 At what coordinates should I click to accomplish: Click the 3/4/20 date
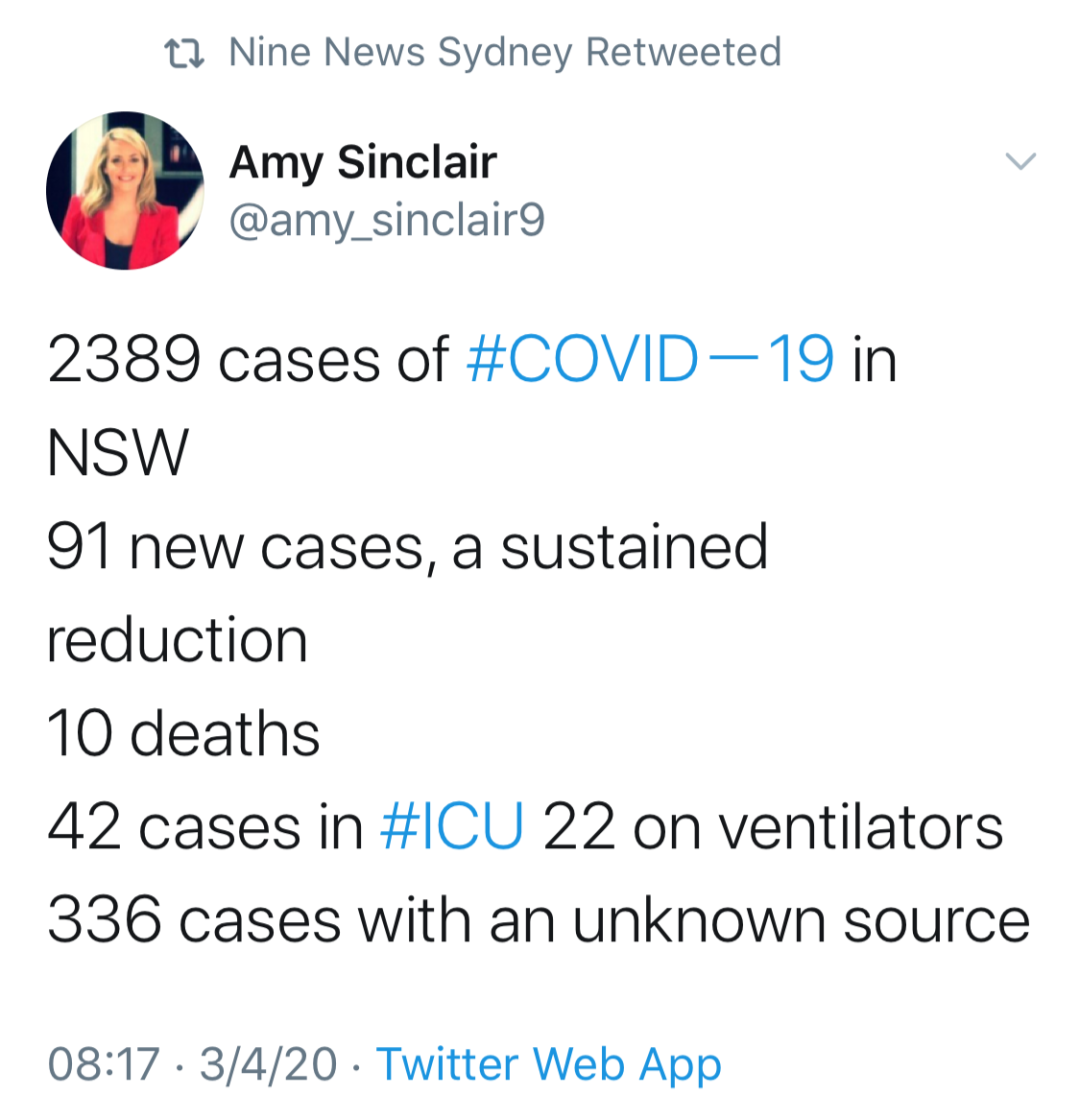(x=268, y=1064)
